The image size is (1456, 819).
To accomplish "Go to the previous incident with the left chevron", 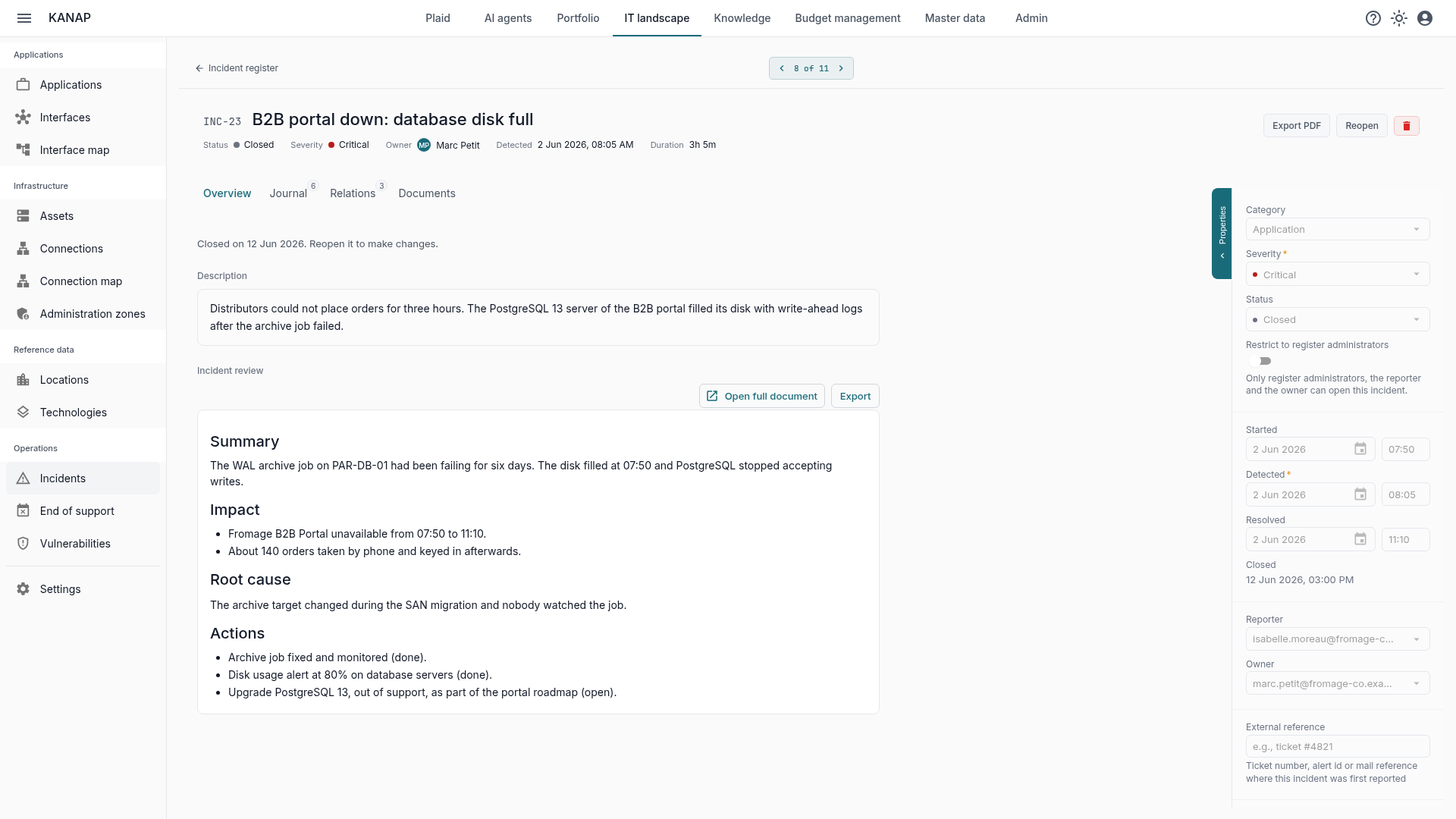I will [782, 68].
